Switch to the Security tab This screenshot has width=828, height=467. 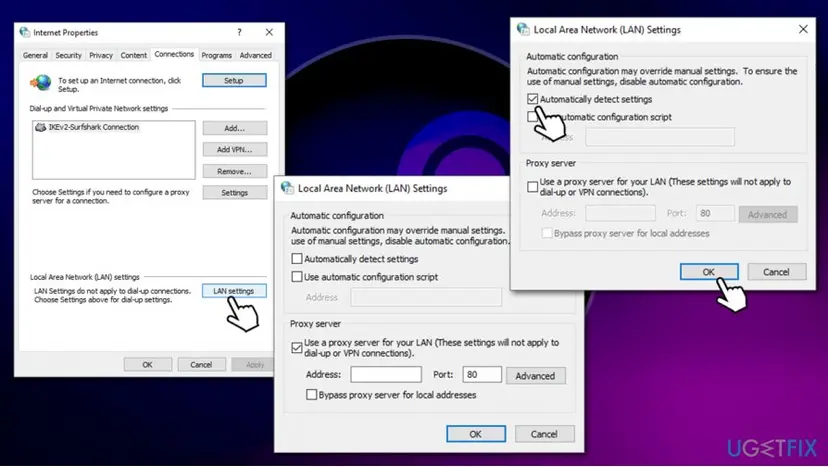[68, 55]
